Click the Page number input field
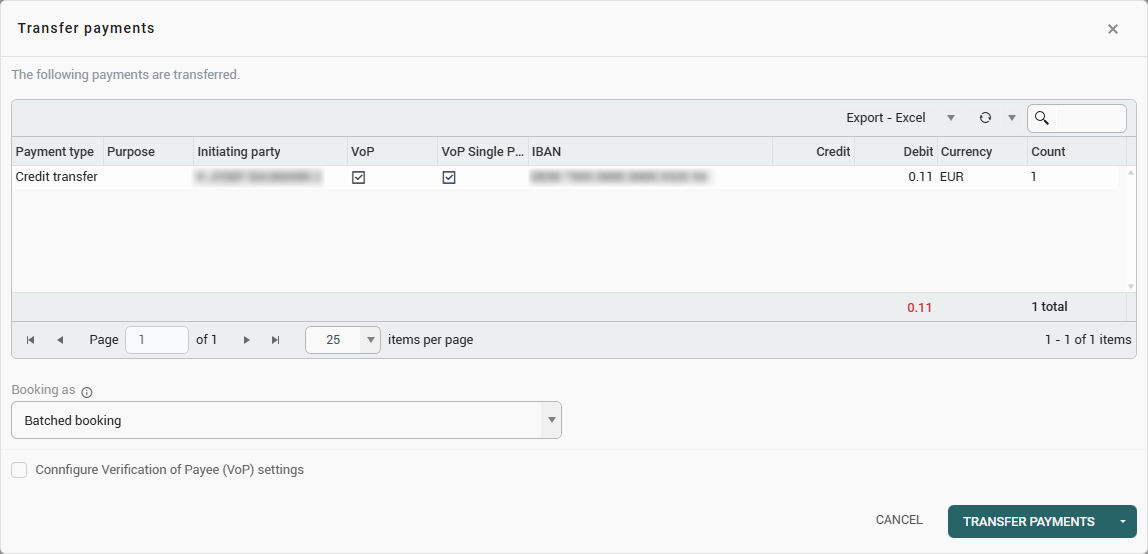 [157, 340]
